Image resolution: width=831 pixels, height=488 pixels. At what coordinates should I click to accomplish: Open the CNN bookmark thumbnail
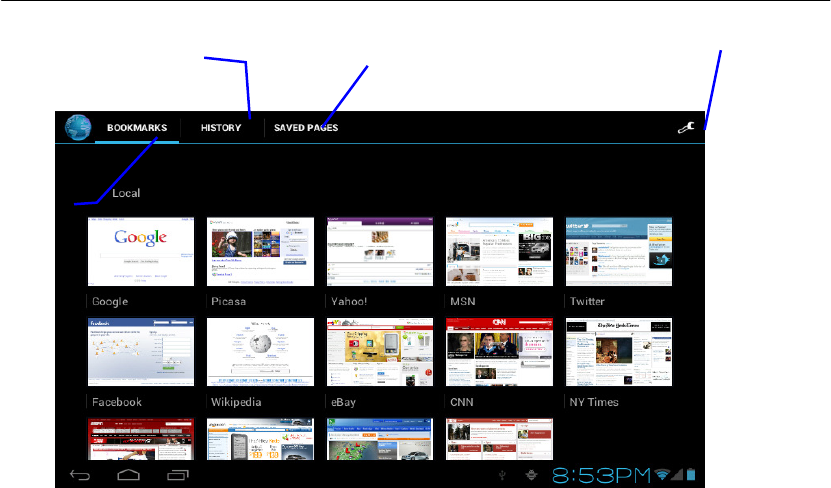pos(499,352)
